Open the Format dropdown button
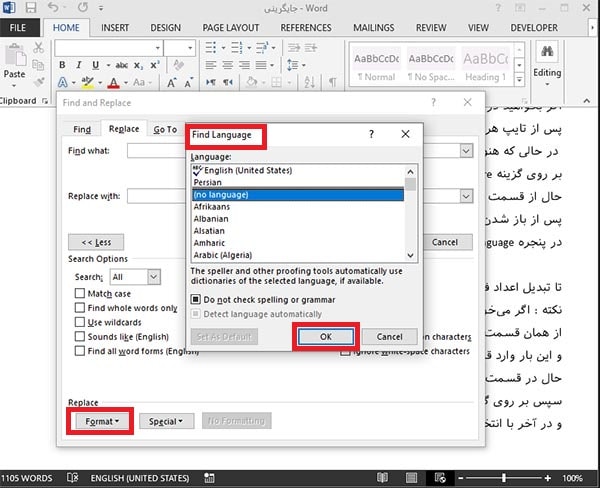Image resolution: width=600 pixels, height=488 pixels. pyautogui.click(x=101, y=421)
